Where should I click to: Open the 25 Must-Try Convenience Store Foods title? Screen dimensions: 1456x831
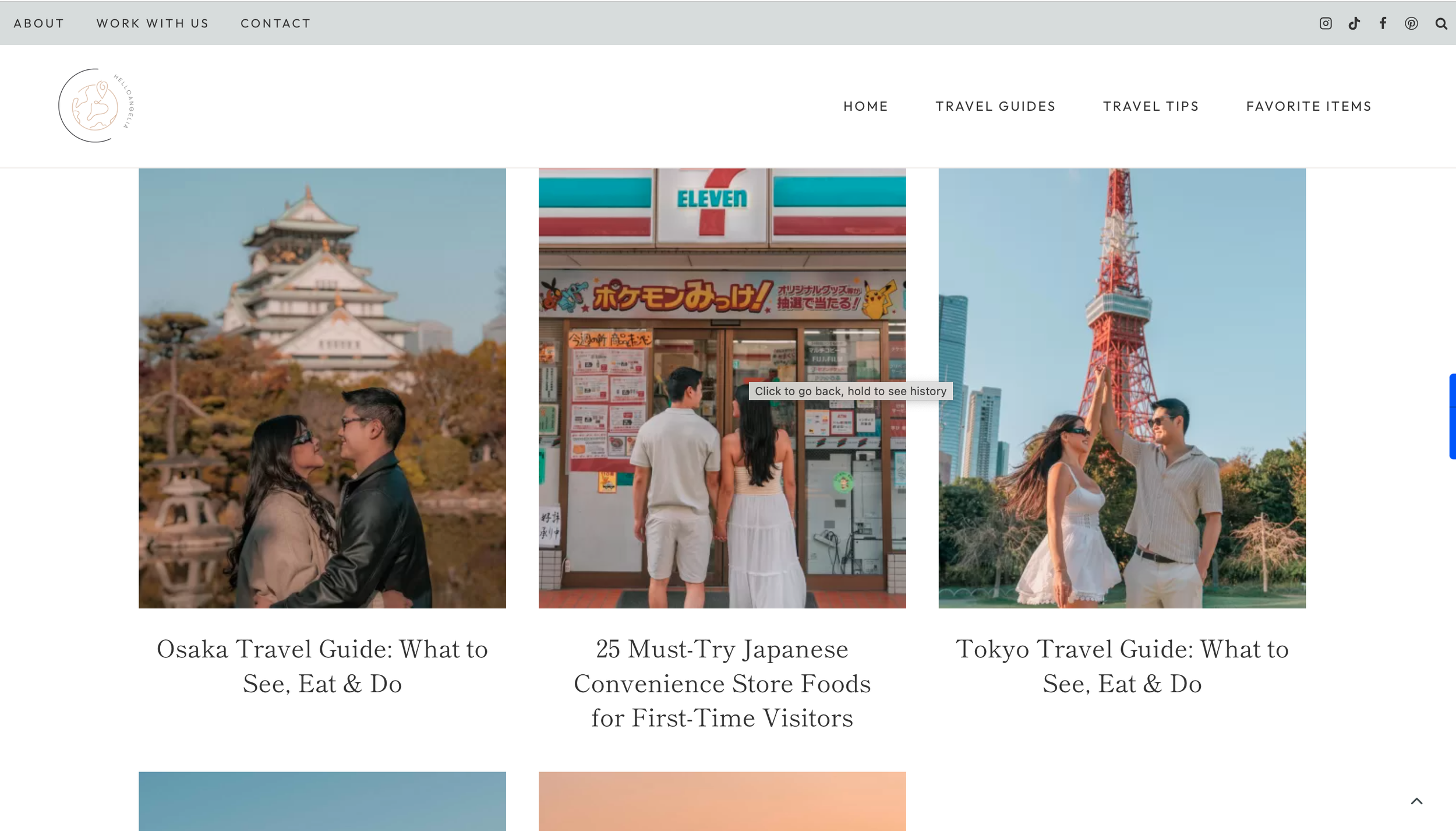pyautogui.click(x=722, y=683)
